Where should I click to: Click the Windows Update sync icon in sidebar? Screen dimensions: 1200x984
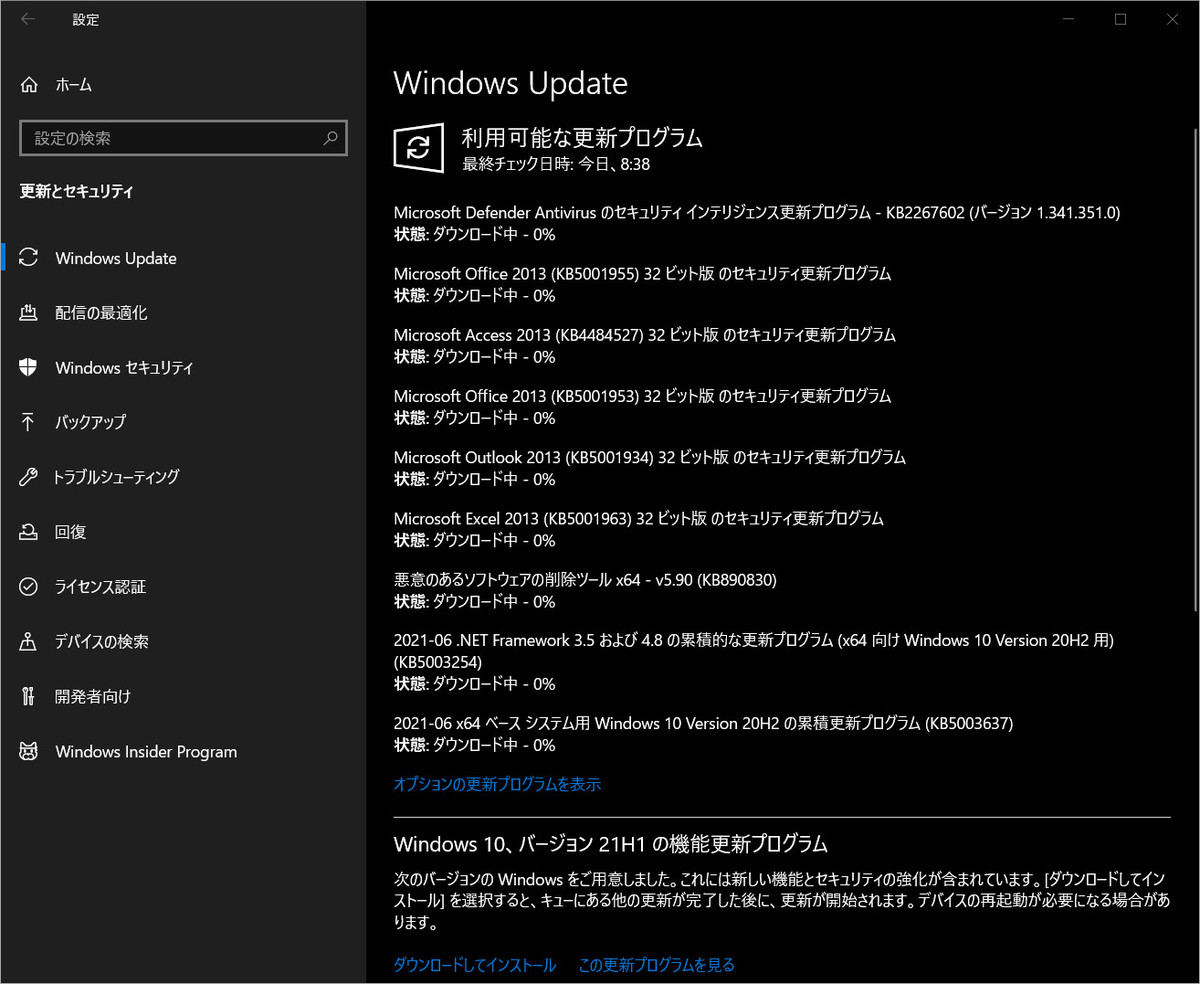(x=29, y=258)
